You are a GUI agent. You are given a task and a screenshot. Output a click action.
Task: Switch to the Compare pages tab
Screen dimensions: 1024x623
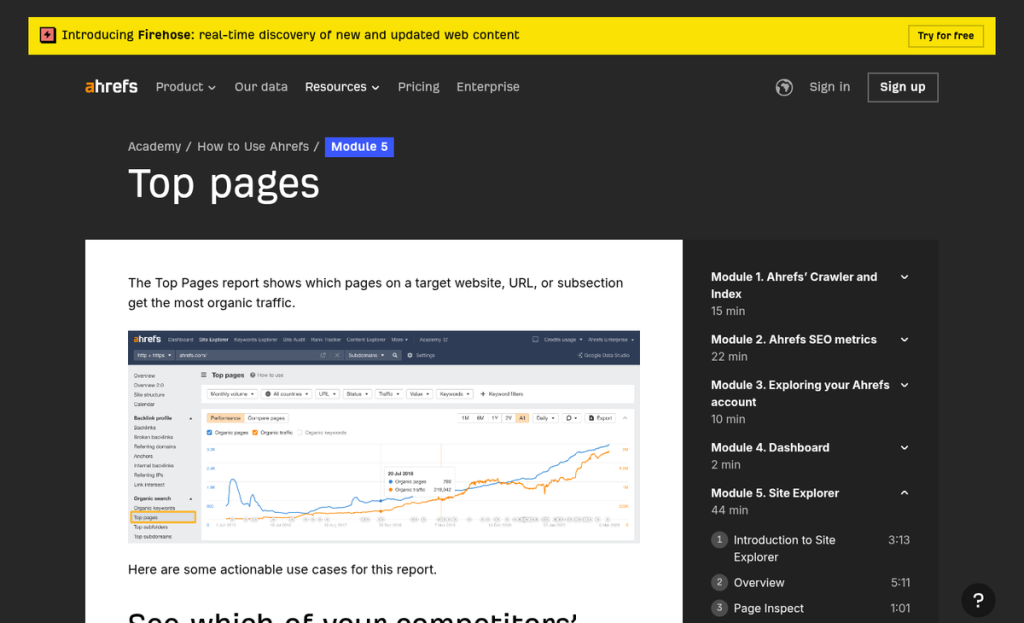click(267, 417)
